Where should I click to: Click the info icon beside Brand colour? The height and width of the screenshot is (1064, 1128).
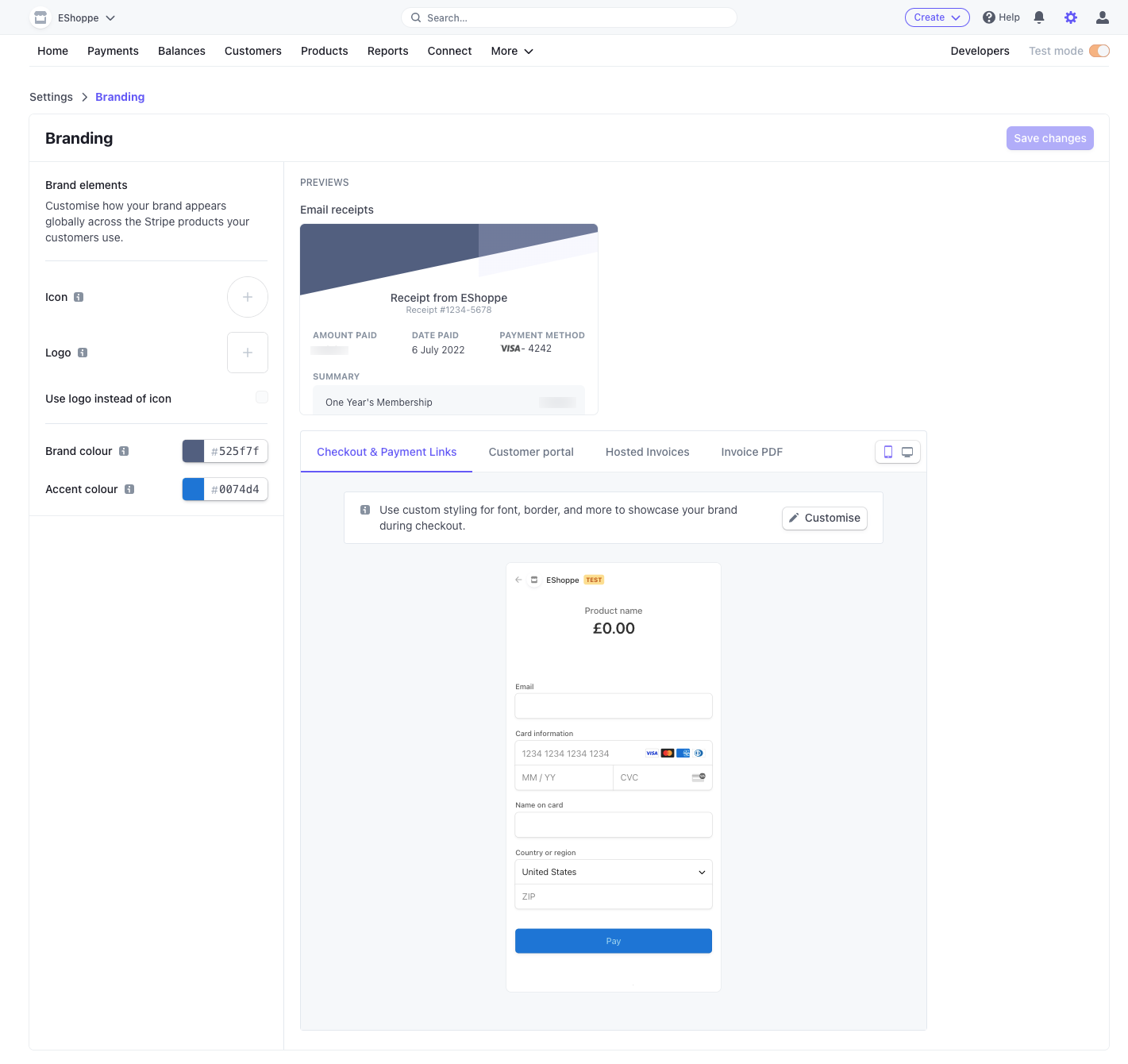[x=124, y=451]
